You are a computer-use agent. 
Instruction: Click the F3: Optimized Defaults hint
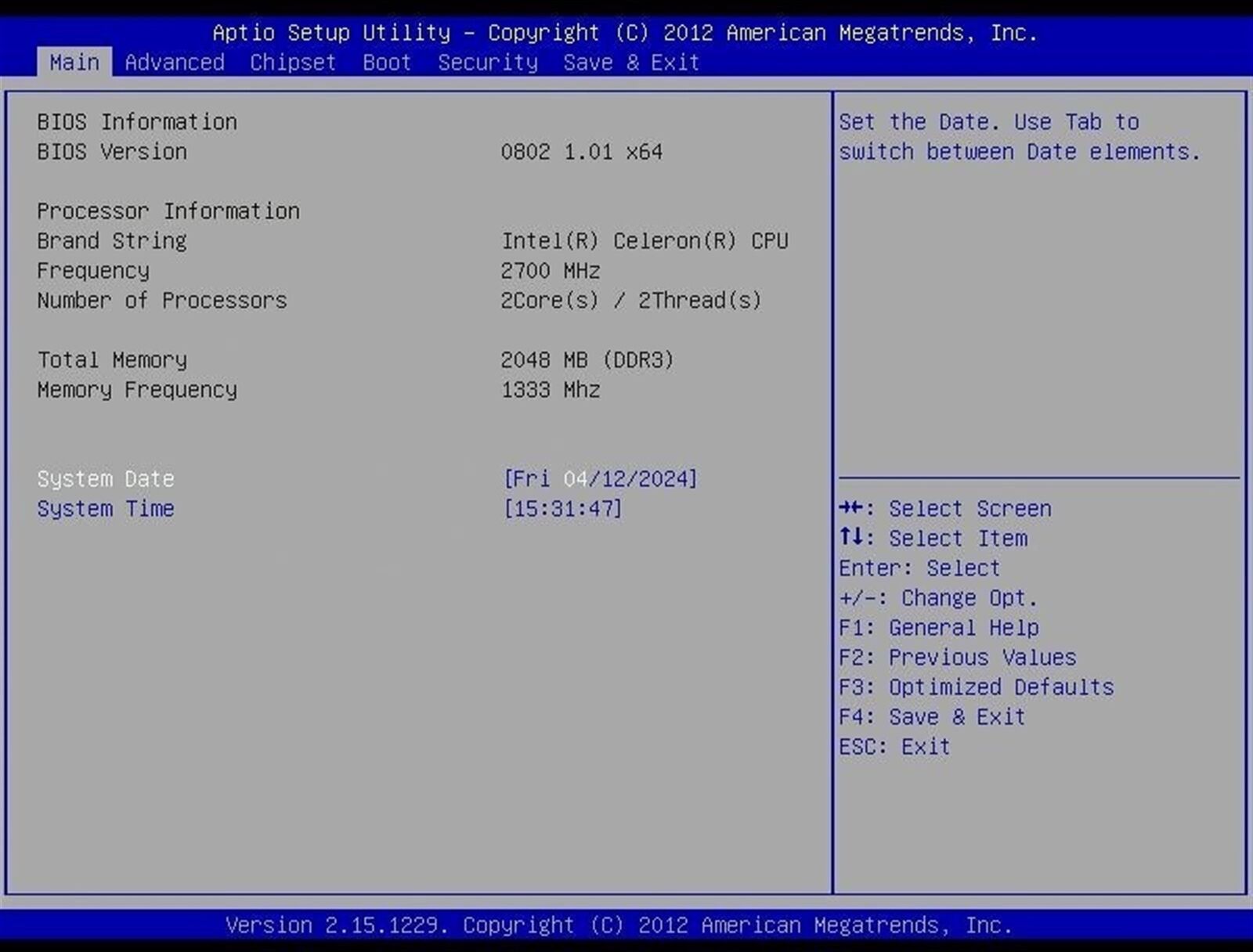pyautogui.click(x=977, y=687)
